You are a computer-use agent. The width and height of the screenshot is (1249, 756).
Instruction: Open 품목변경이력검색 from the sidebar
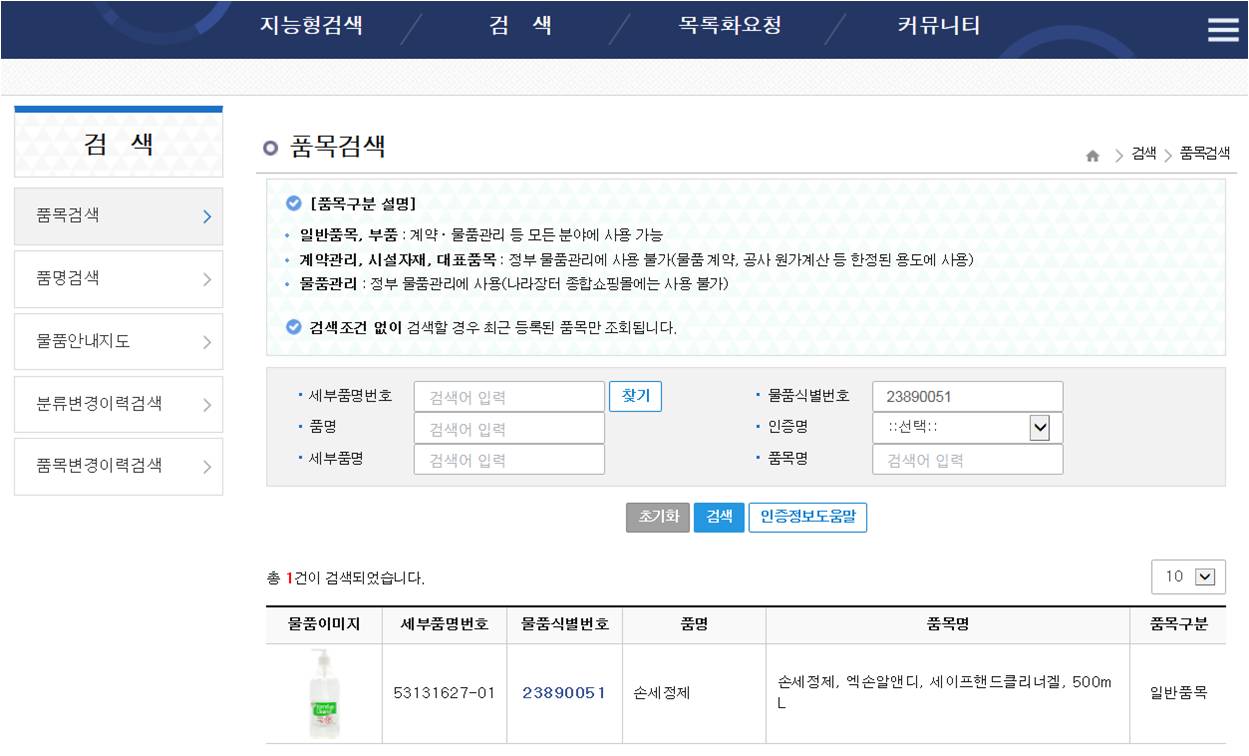(x=118, y=466)
